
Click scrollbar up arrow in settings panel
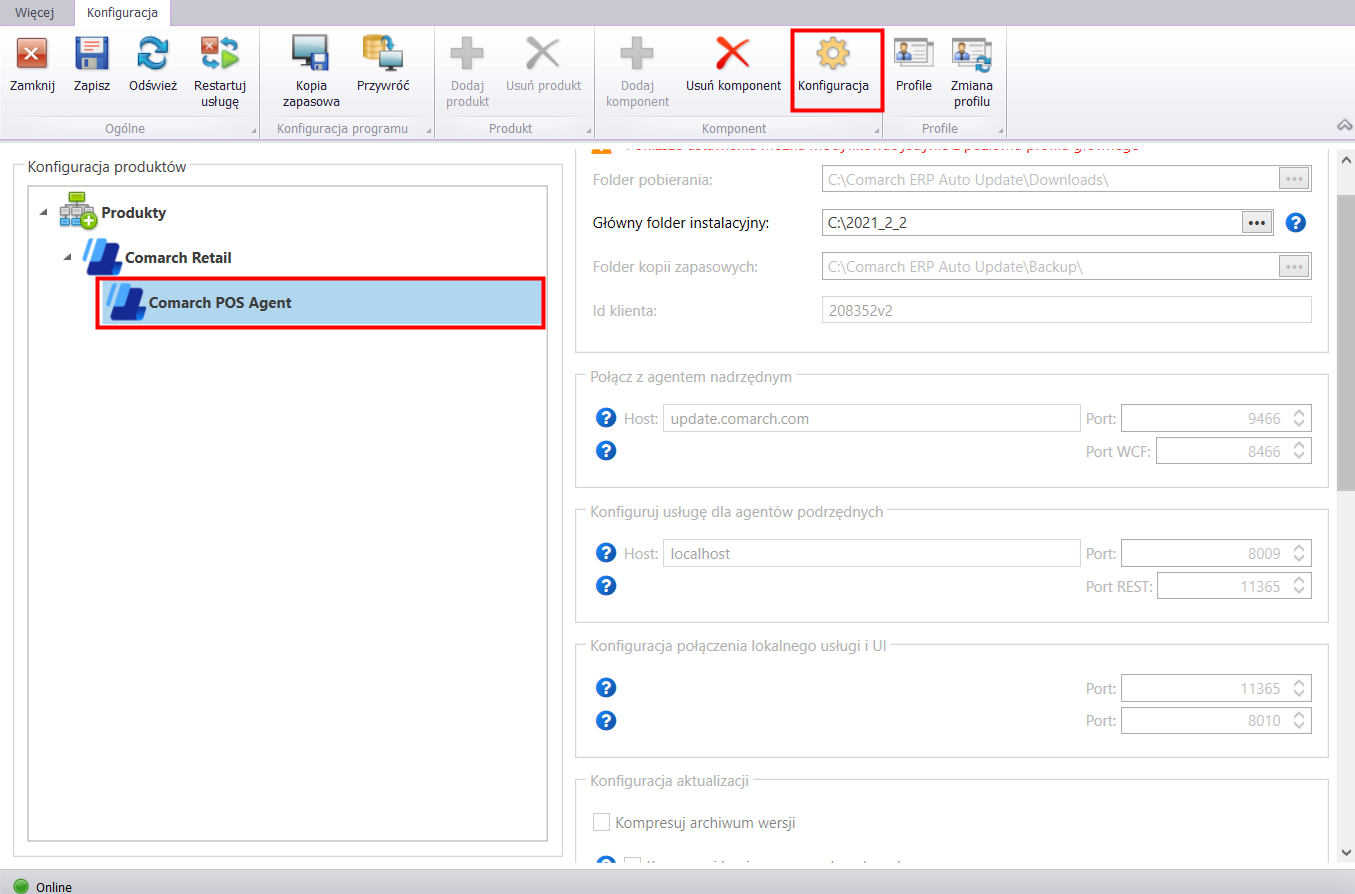(1345, 159)
